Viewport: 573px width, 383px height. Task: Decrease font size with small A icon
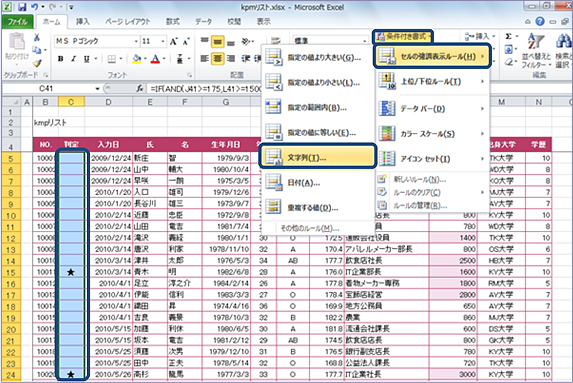[186, 41]
